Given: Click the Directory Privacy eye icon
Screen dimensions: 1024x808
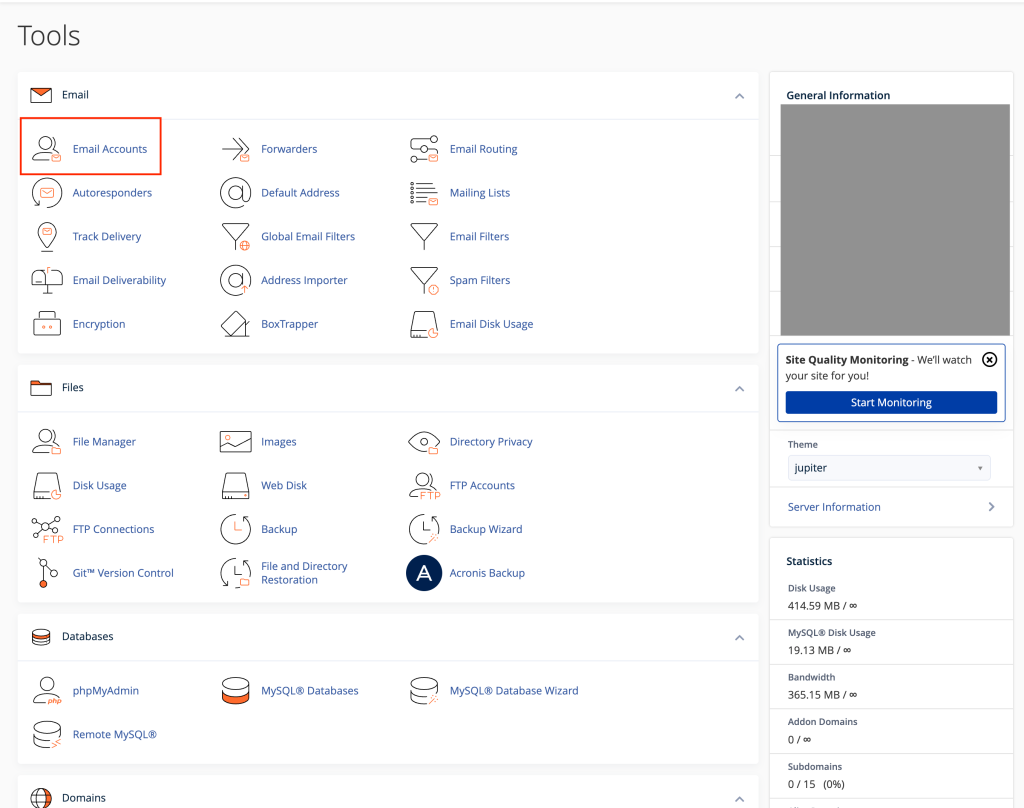Looking at the screenshot, I should [x=424, y=442].
